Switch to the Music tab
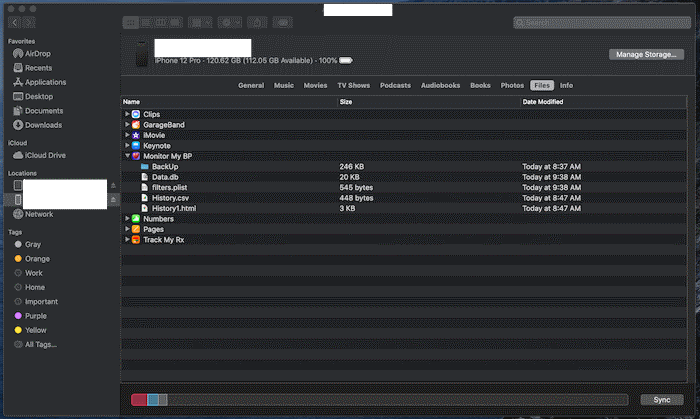700x419 pixels. pos(283,85)
